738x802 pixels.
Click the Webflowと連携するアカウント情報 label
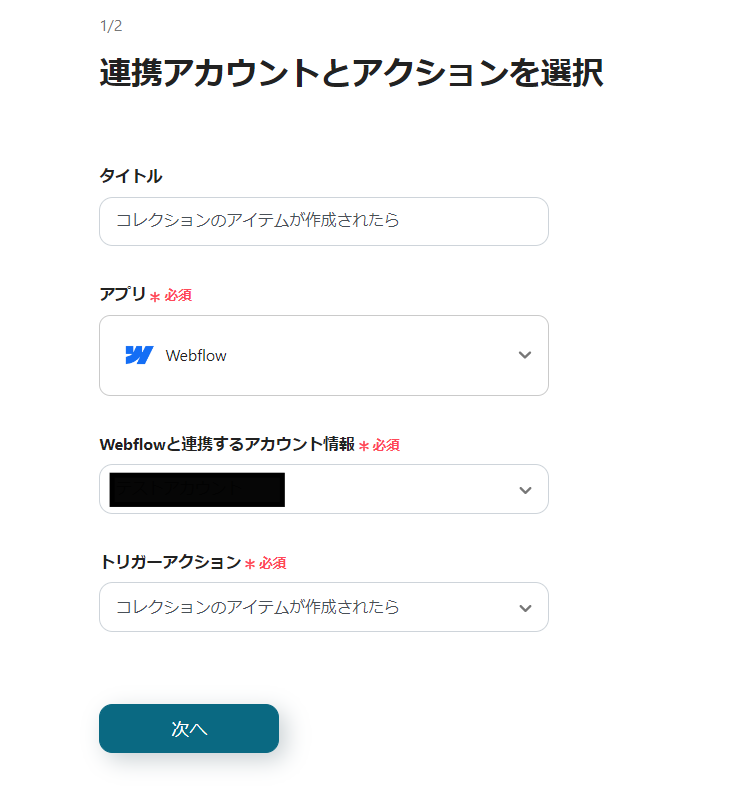230,445
